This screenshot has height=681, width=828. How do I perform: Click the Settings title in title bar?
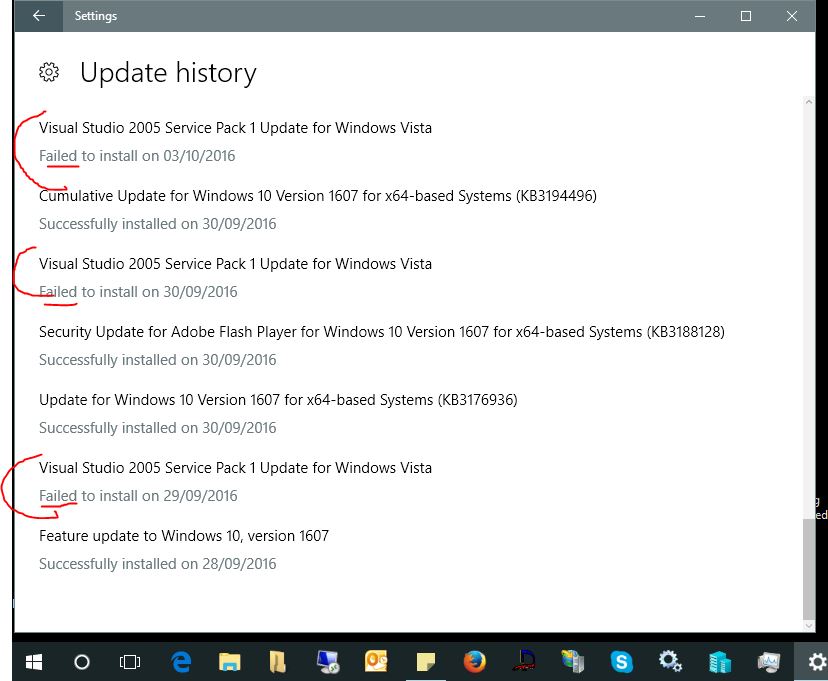96,16
